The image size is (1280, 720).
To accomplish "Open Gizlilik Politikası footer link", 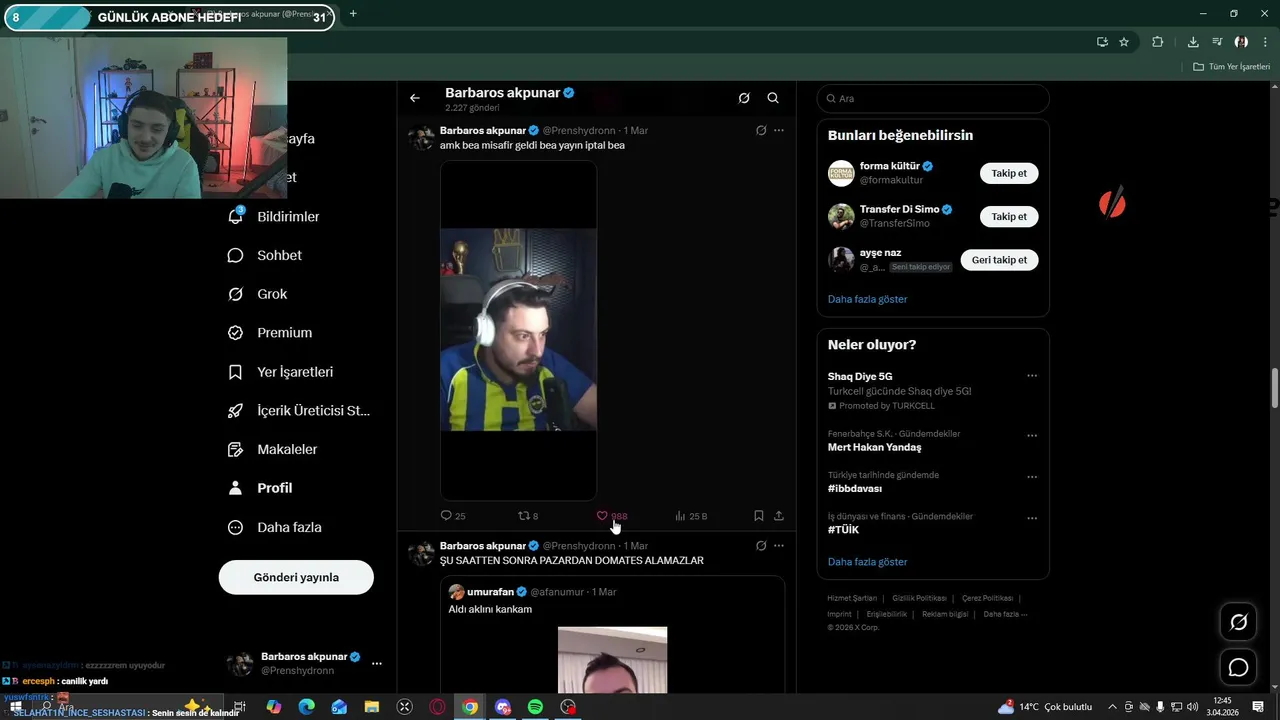I will point(919,598).
